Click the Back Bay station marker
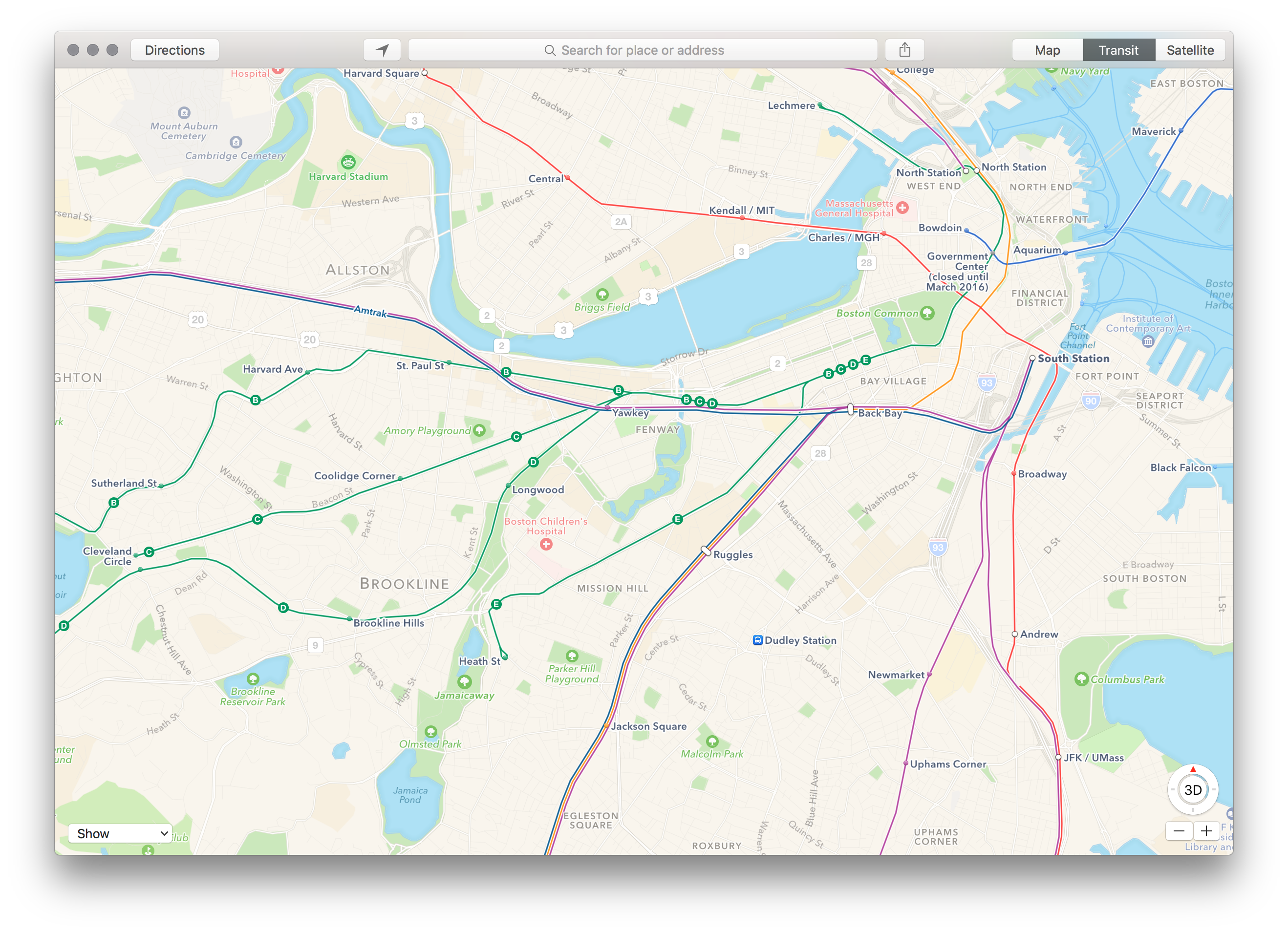1288x933 pixels. tap(850, 409)
